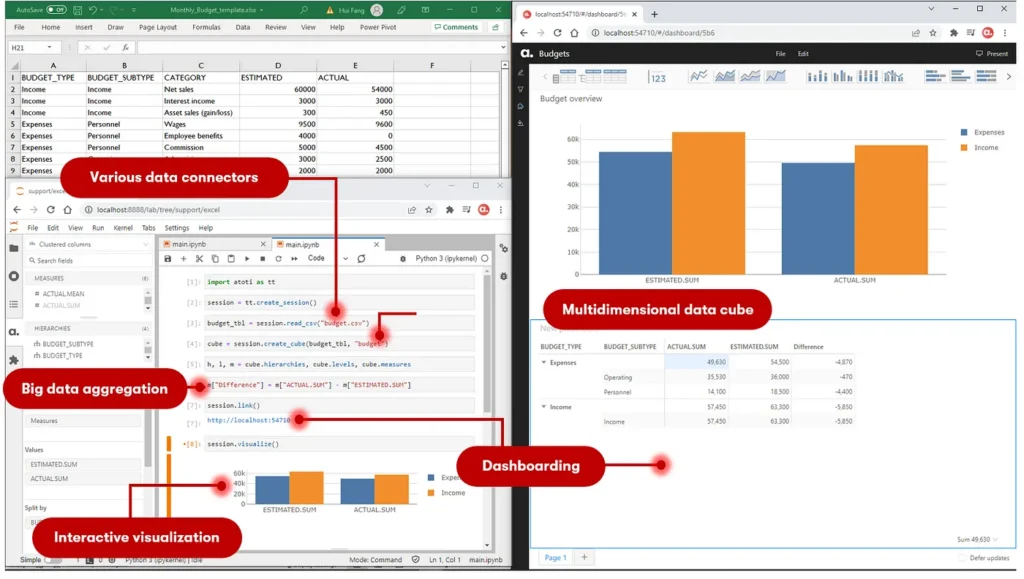Open the http://localhost:54710 link in notebook output
Screen dimensions: 1024x579
pyautogui.click(x=248, y=420)
